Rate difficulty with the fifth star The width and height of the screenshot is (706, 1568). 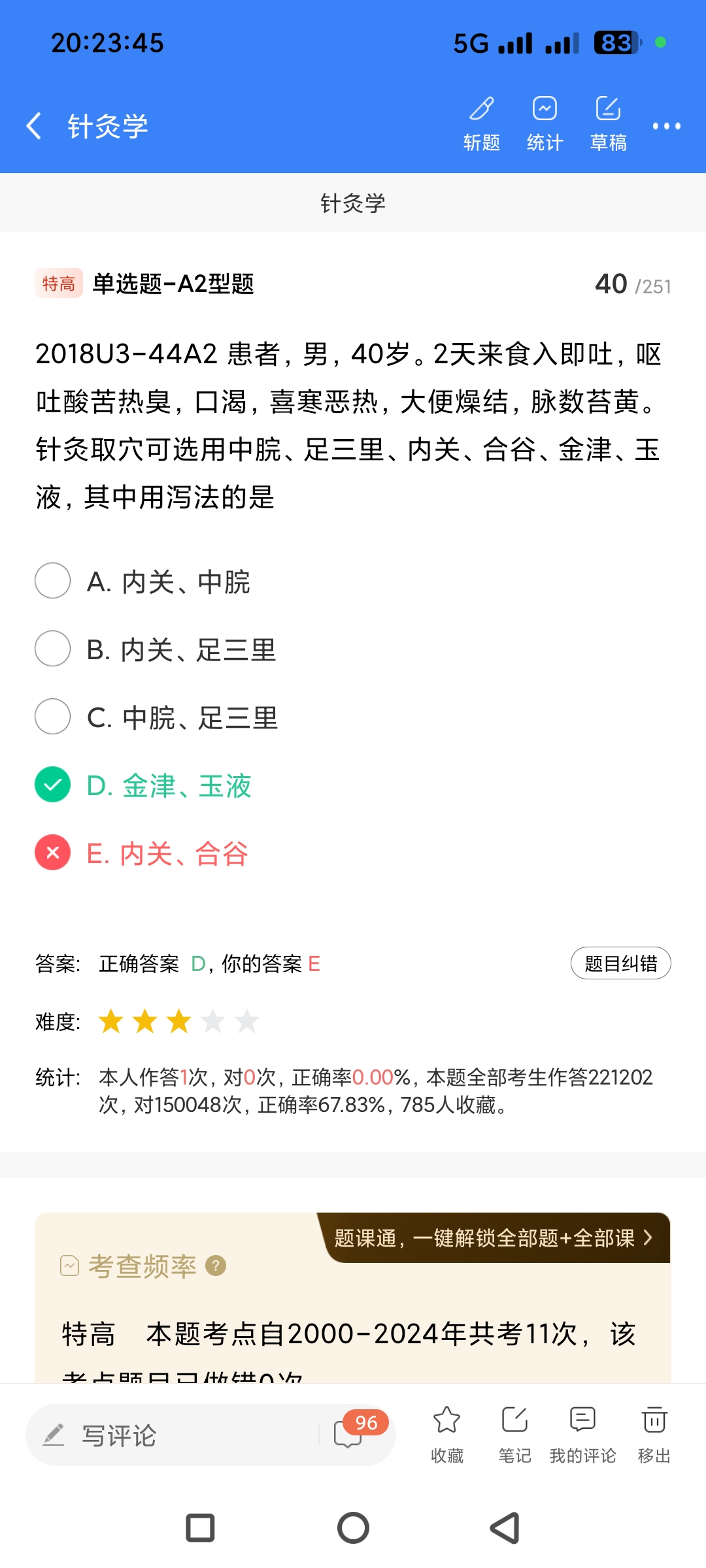pyautogui.click(x=246, y=1021)
